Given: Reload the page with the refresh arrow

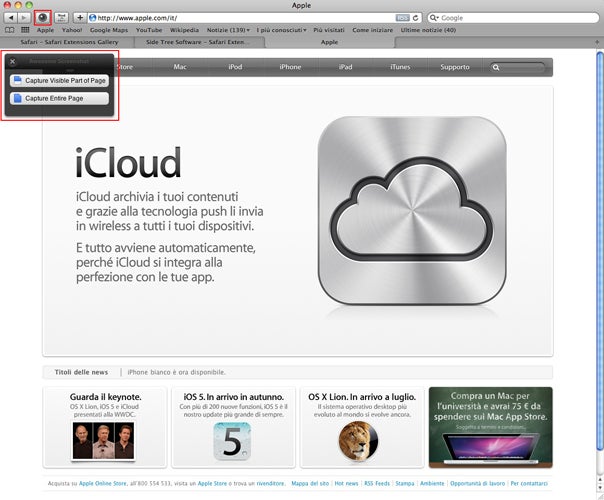Looking at the screenshot, I should click(x=415, y=18).
